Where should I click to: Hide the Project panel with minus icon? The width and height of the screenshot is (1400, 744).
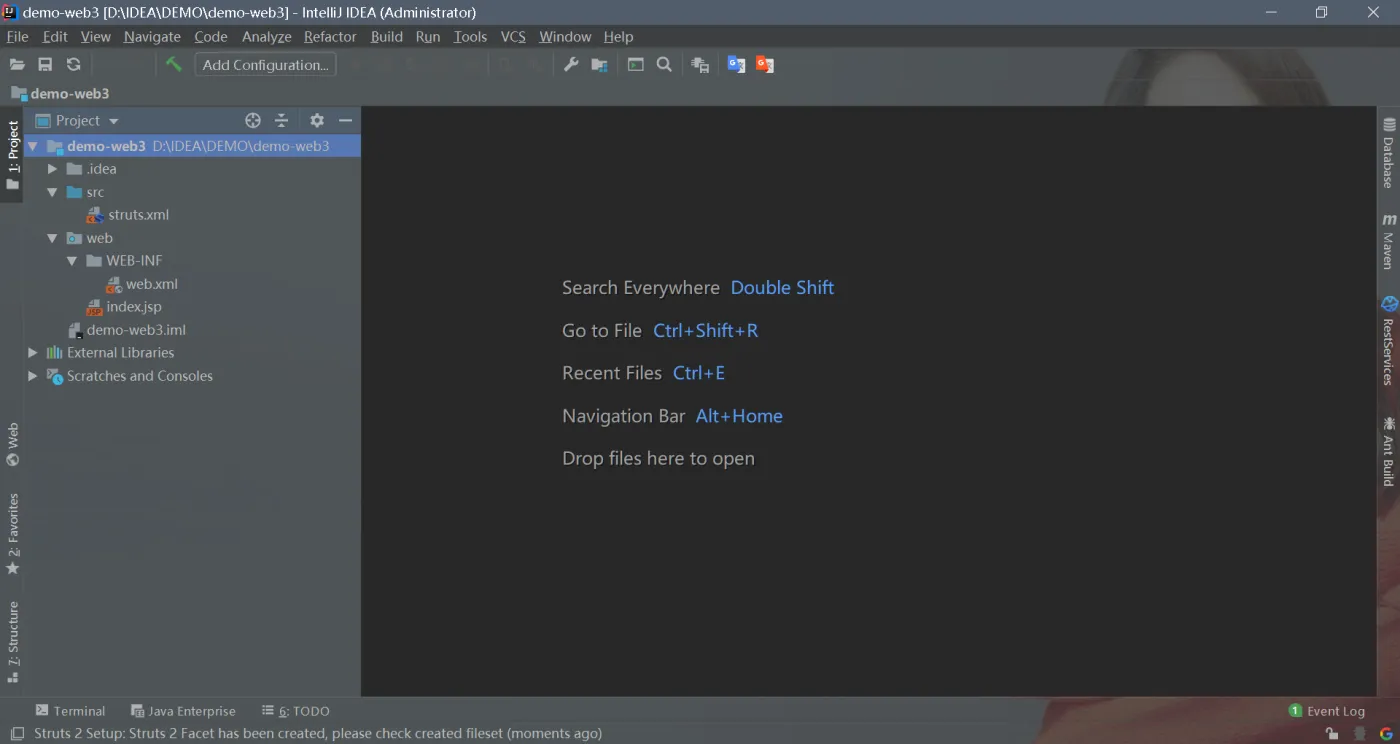[346, 120]
